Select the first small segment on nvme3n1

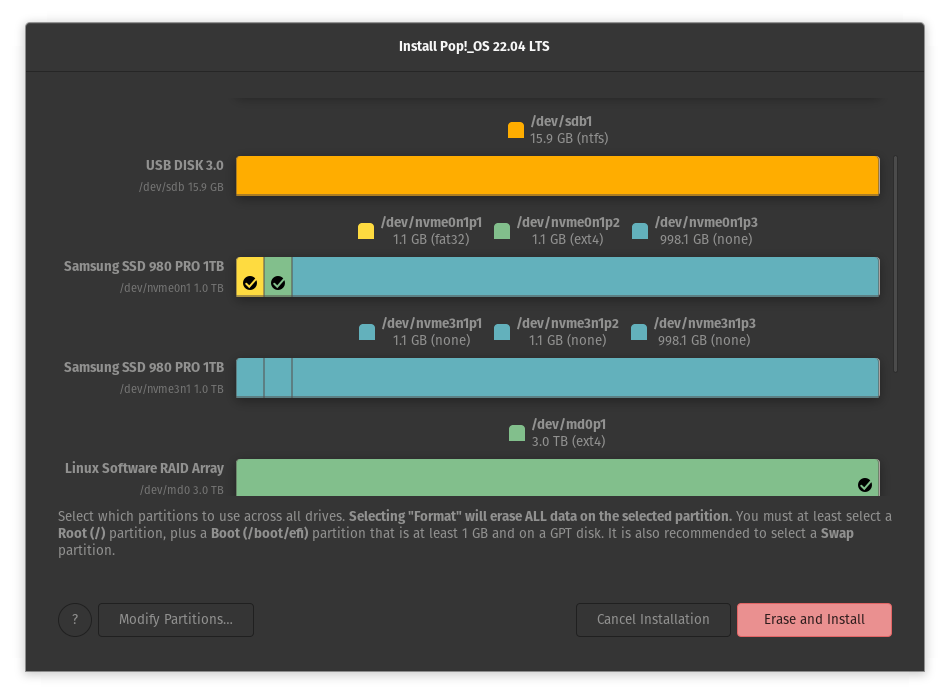click(250, 377)
